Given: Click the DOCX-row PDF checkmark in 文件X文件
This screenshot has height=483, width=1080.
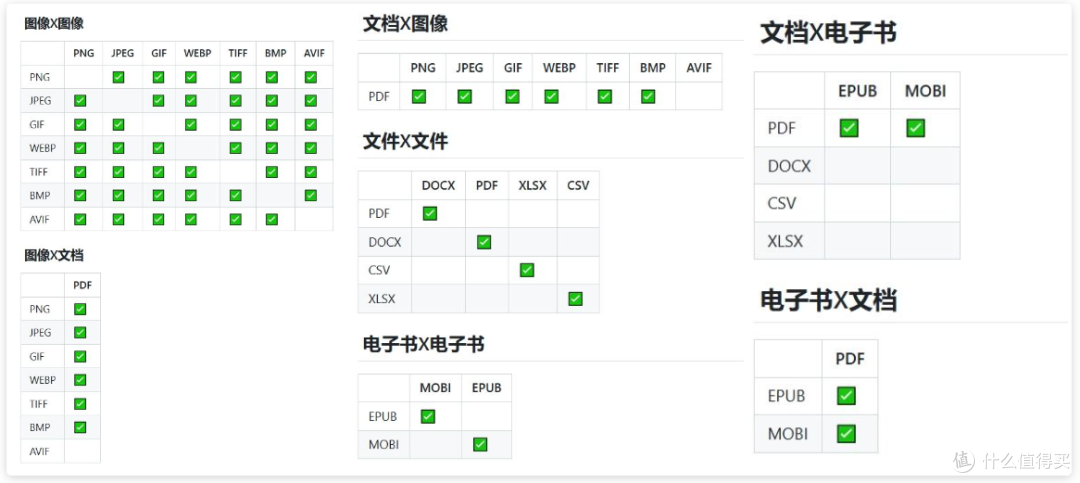Looking at the screenshot, I should tap(484, 242).
